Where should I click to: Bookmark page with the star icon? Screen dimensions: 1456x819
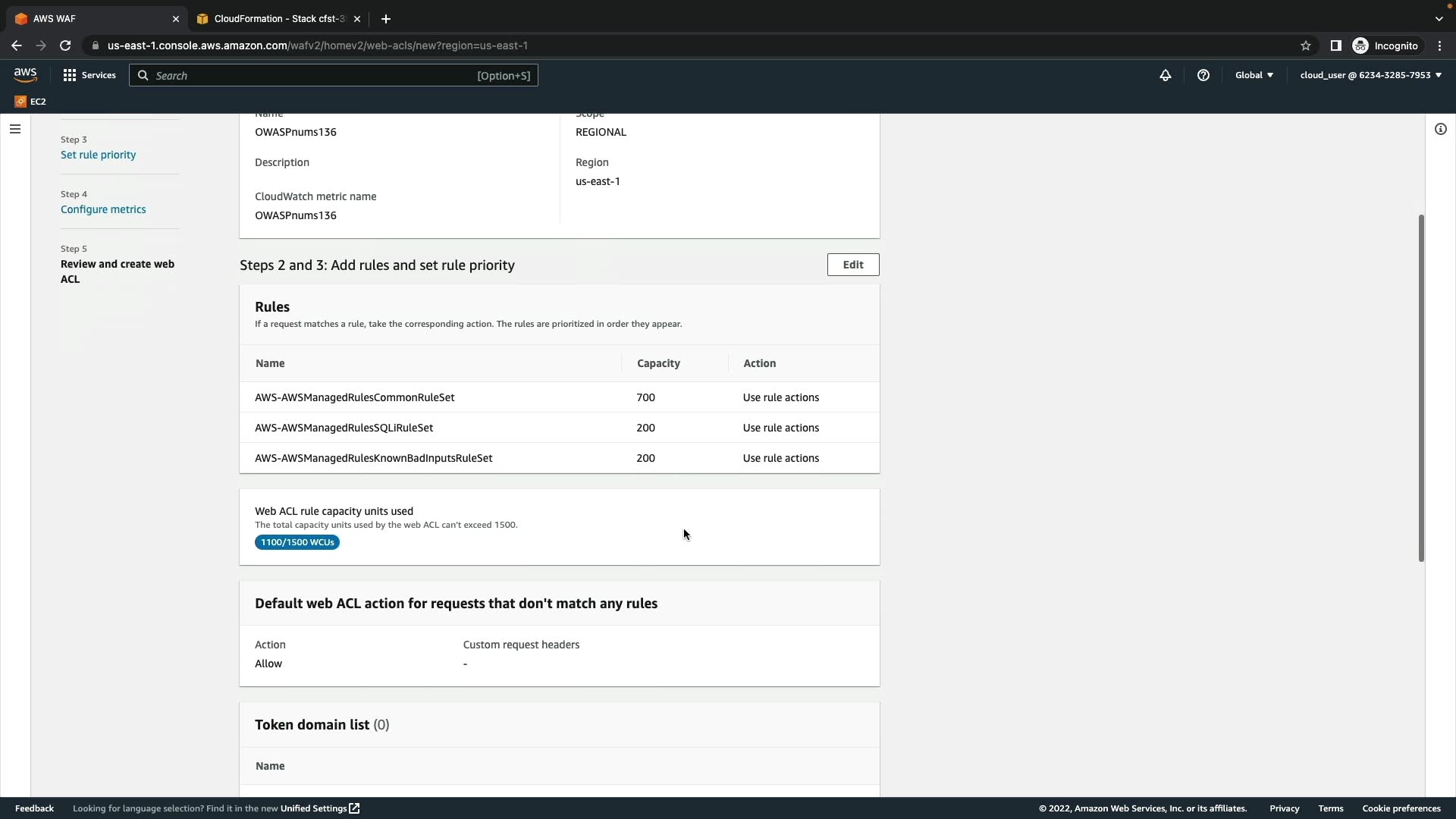1306,45
